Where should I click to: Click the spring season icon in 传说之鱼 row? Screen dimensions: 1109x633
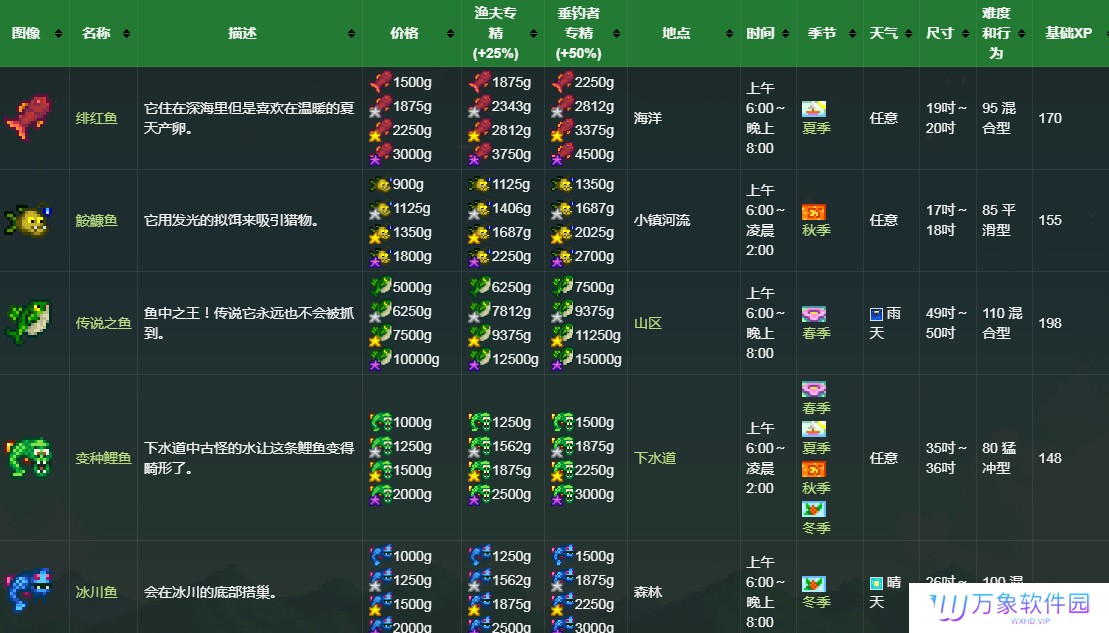point(813,314)
